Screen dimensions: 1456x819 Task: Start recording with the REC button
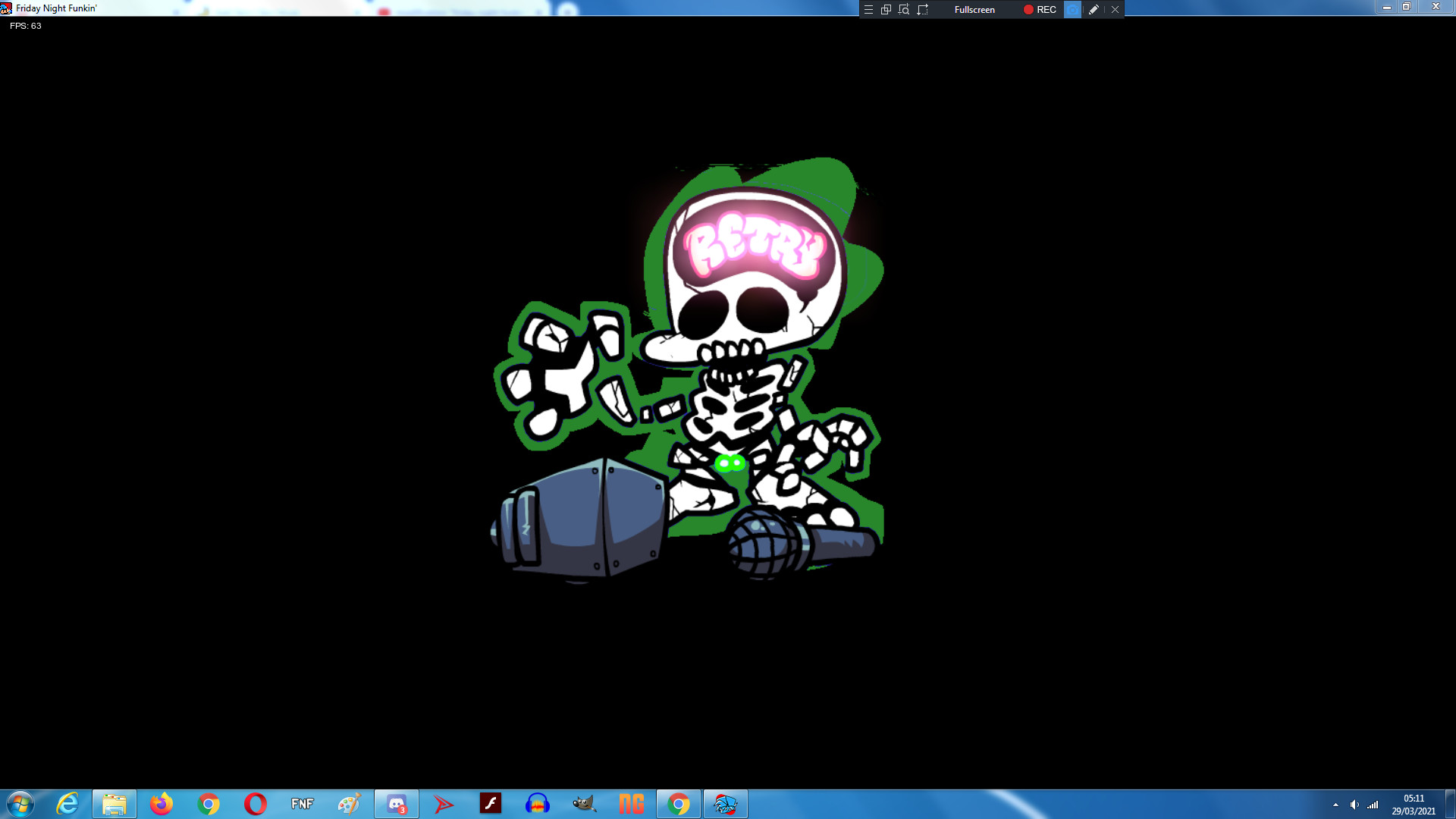tap(1039, 9)
